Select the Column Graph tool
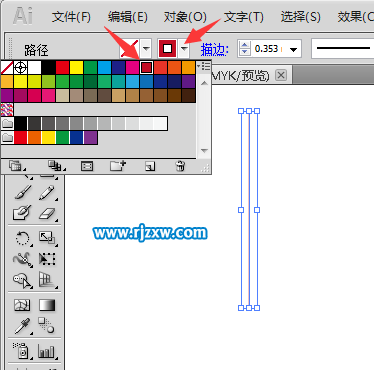Viewport: 374px width, 370px height. 47,351
